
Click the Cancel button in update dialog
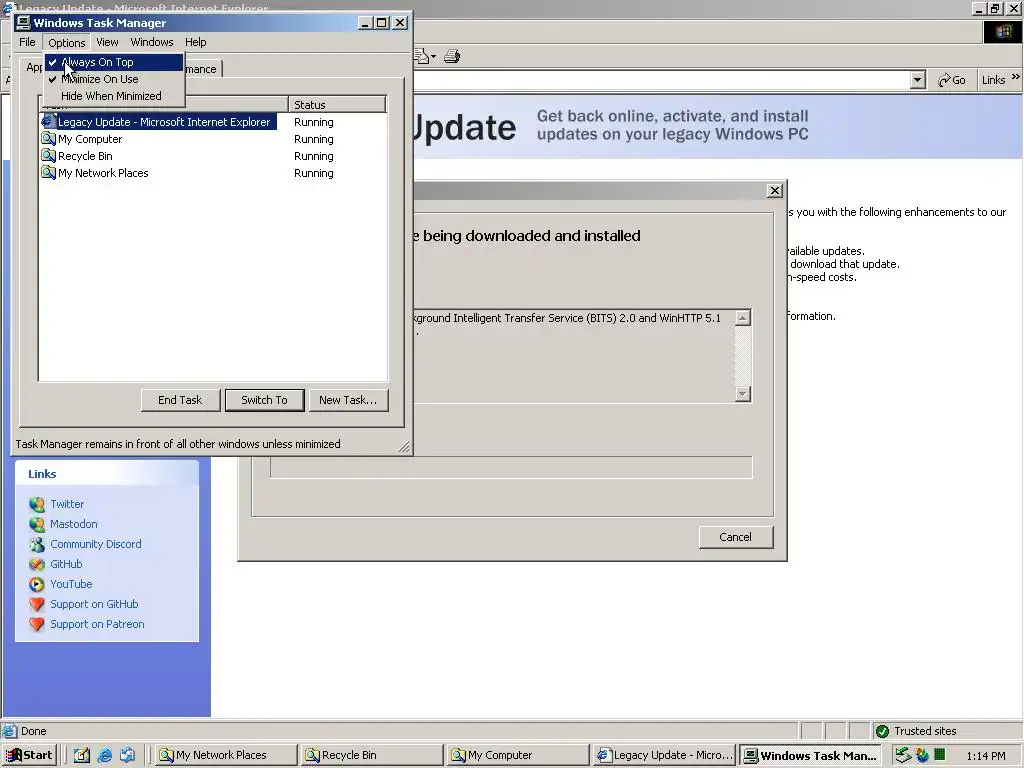[x=736, y=537]
